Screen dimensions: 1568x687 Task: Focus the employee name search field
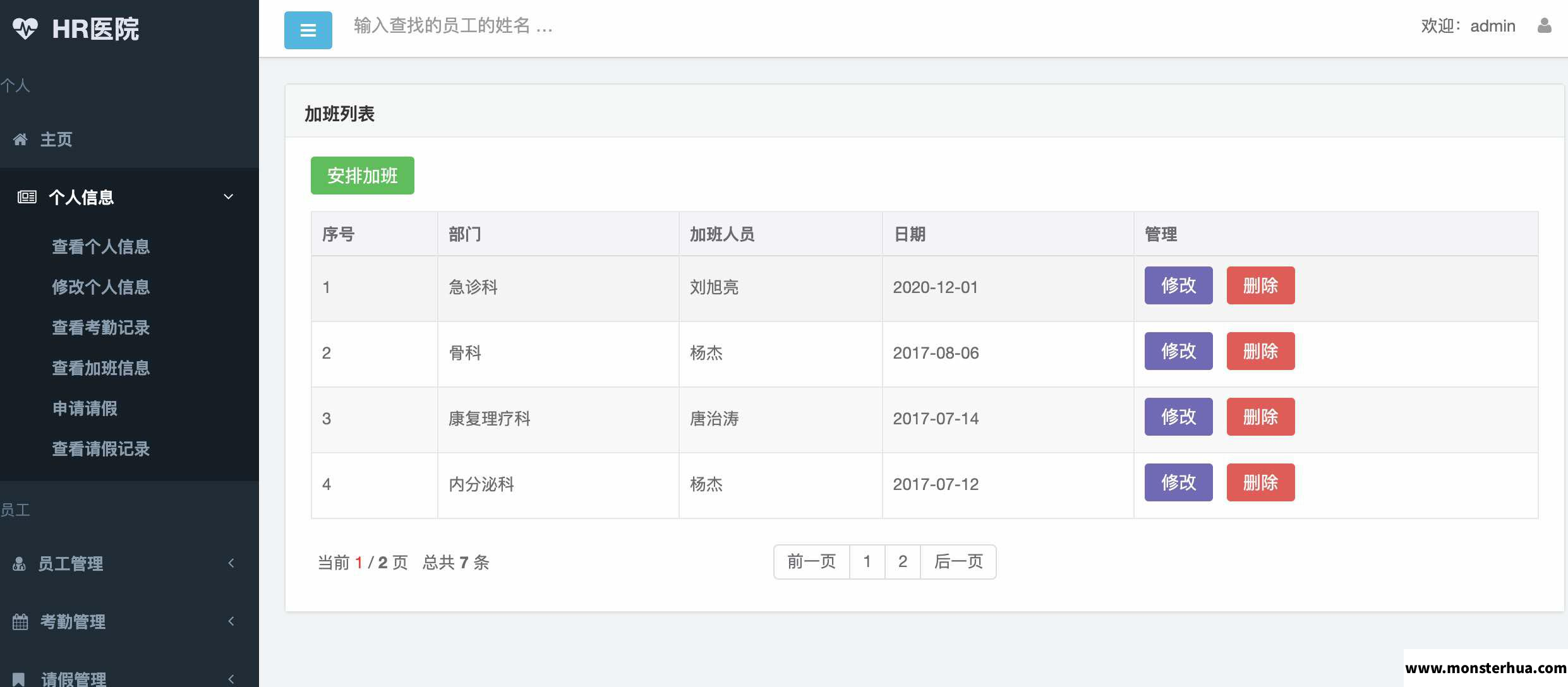pyautogui.click(x=454, y=26)
